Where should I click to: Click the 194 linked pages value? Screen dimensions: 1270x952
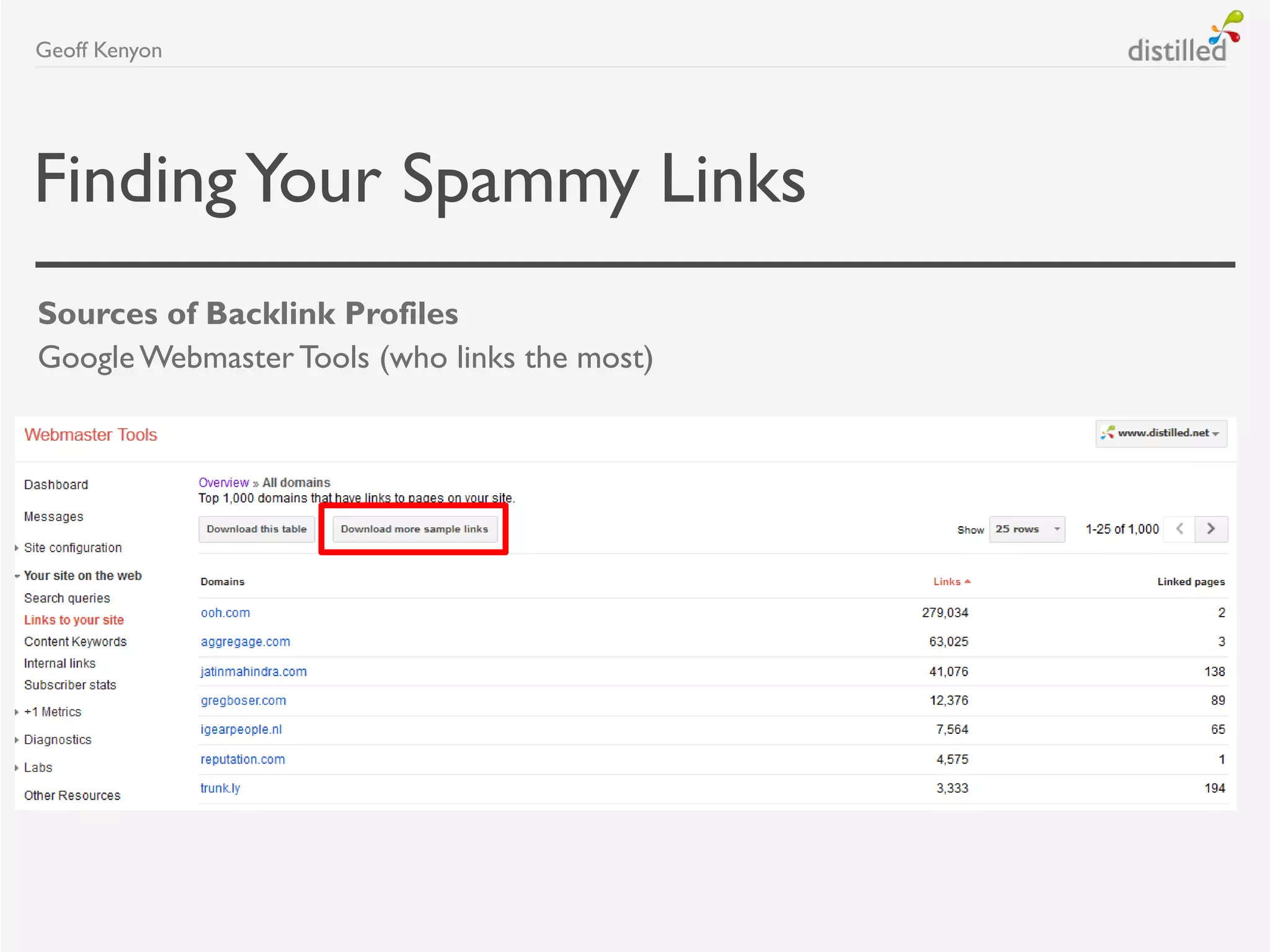[1215, 788]
